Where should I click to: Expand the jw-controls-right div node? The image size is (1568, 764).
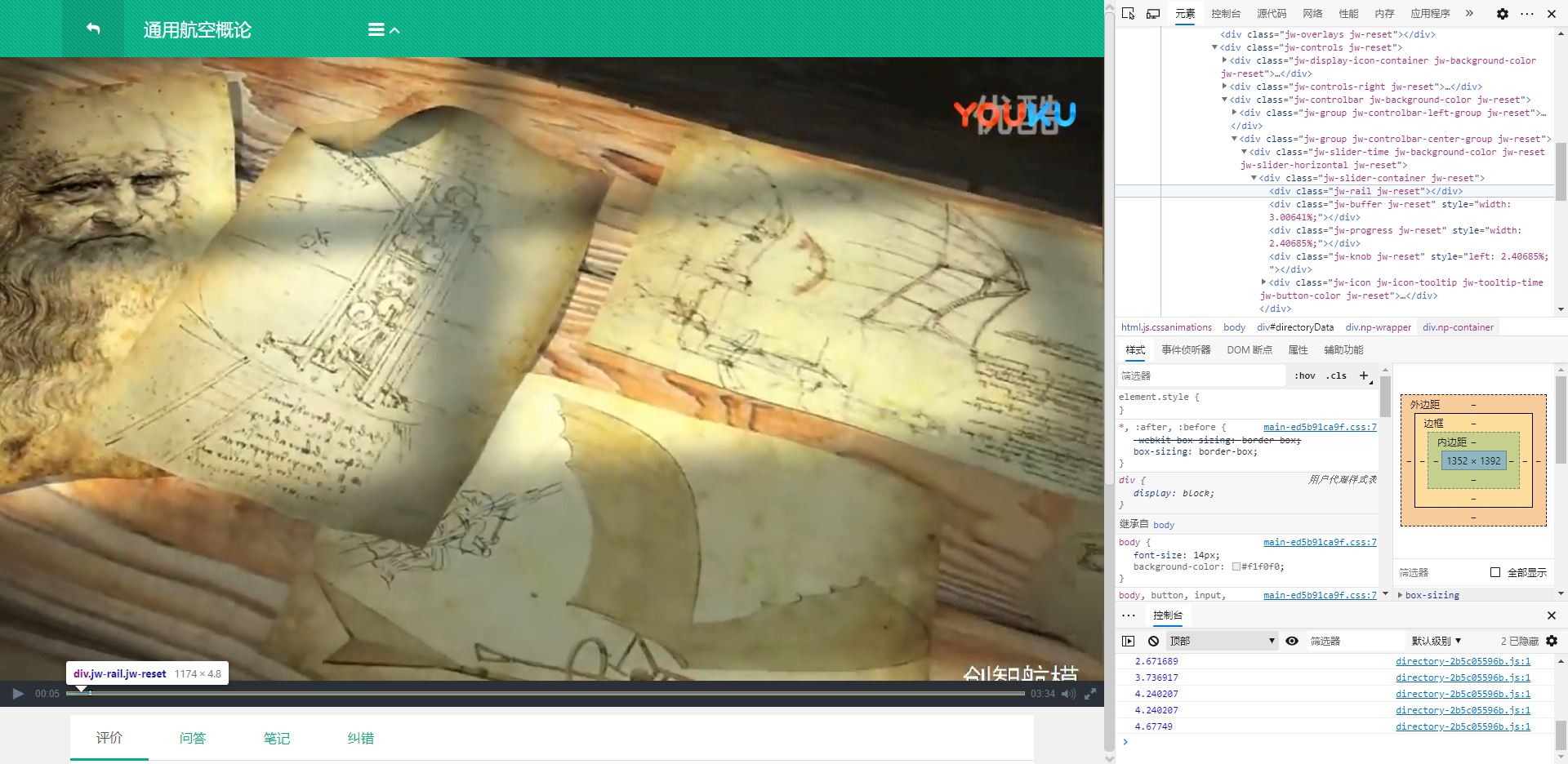point(1224,87)
